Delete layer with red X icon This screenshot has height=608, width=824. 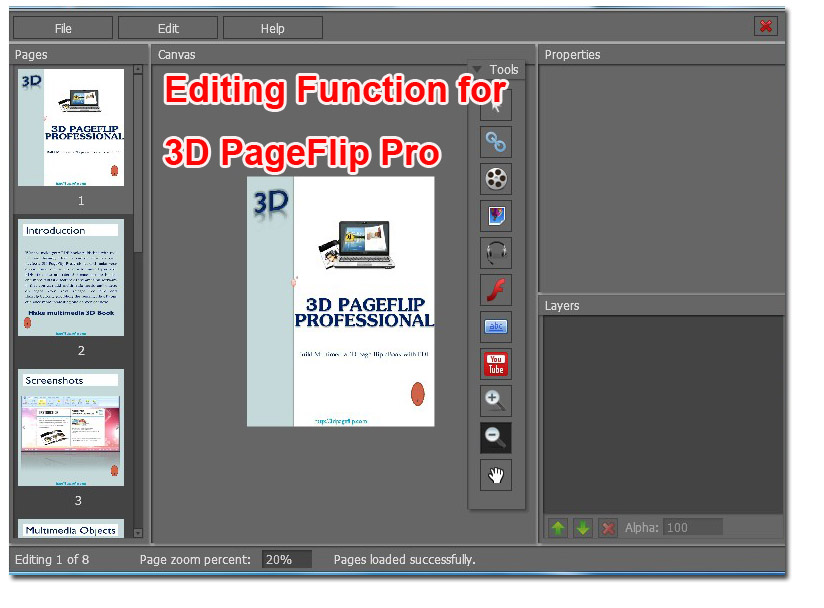[607, 528]
